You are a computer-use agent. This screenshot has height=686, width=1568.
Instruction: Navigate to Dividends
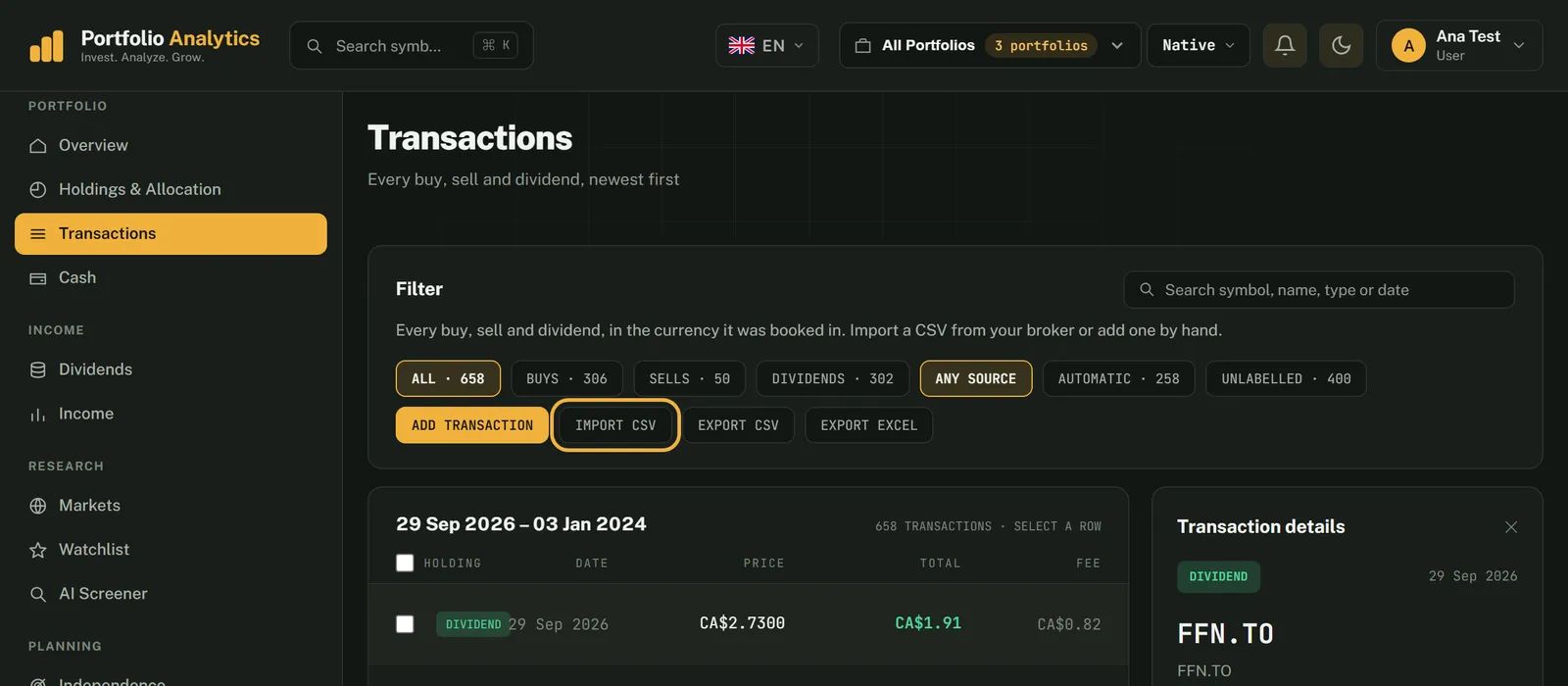171,369
